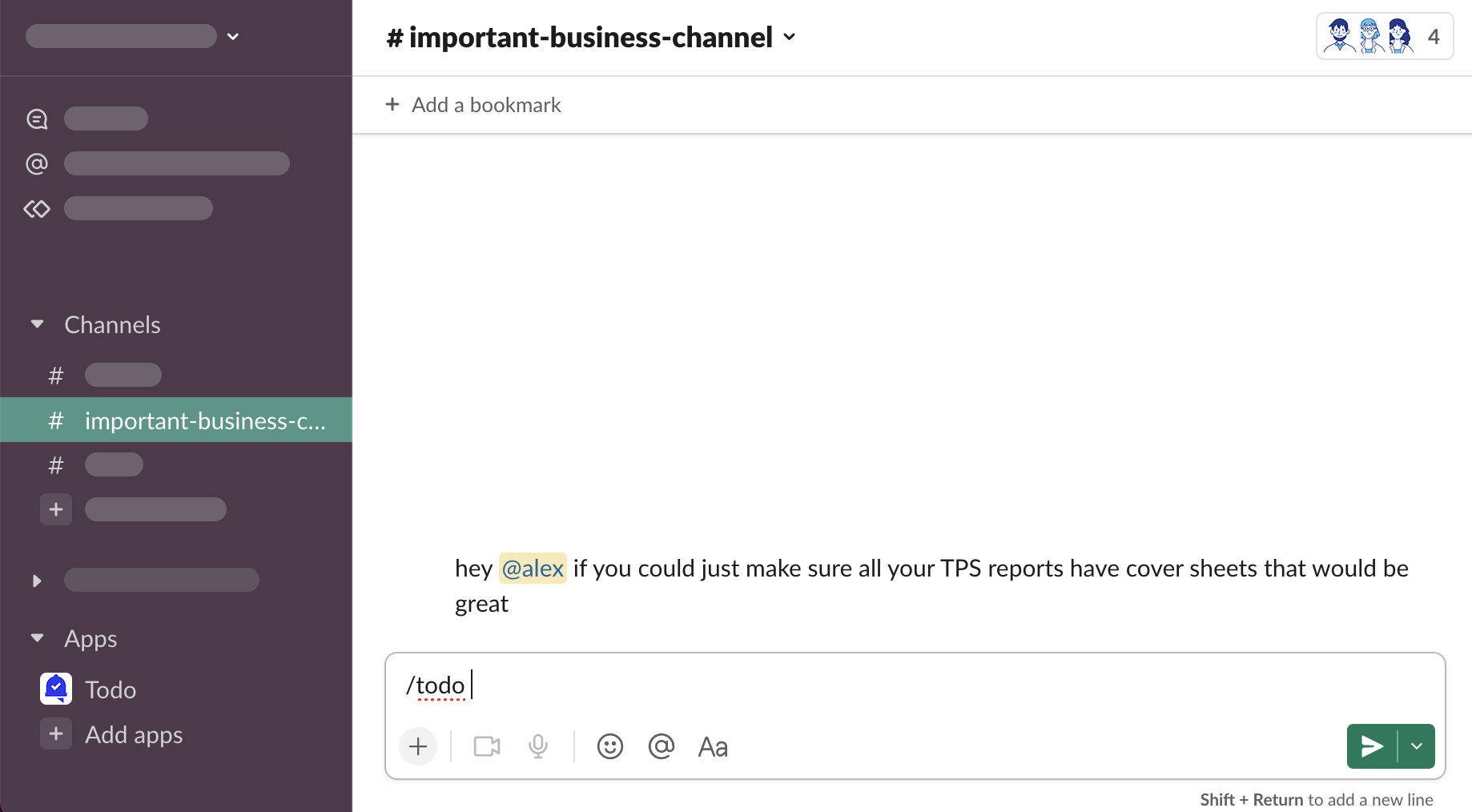Click the mention @ icon in composer toolbar
The width and height of the screenshot is (1472, 812).
(x=661, y=746)
